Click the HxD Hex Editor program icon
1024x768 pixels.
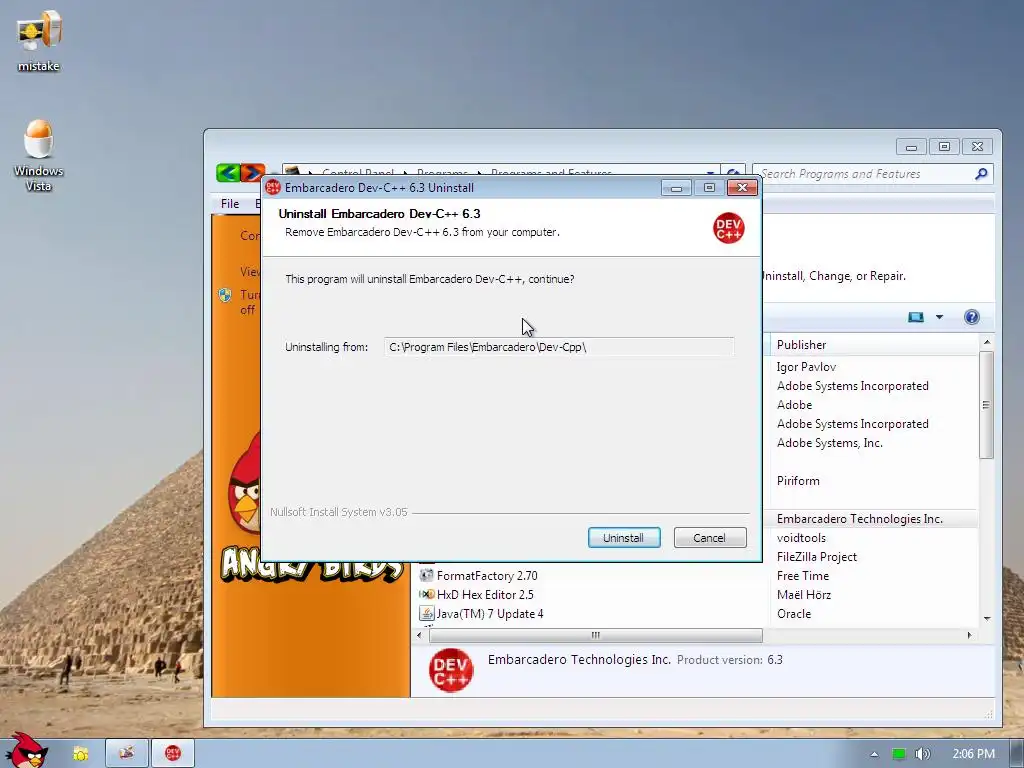point(426,594)
